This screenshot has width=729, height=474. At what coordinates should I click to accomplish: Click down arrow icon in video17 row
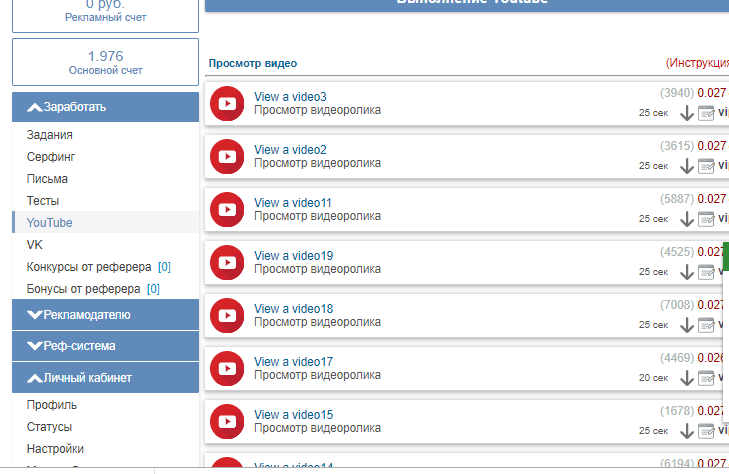(687, 378)
